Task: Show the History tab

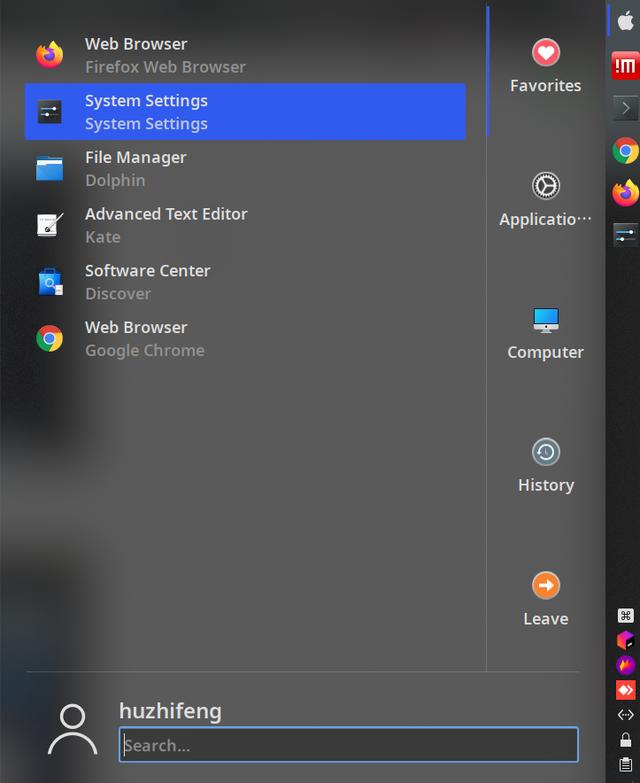Action: 546,466
